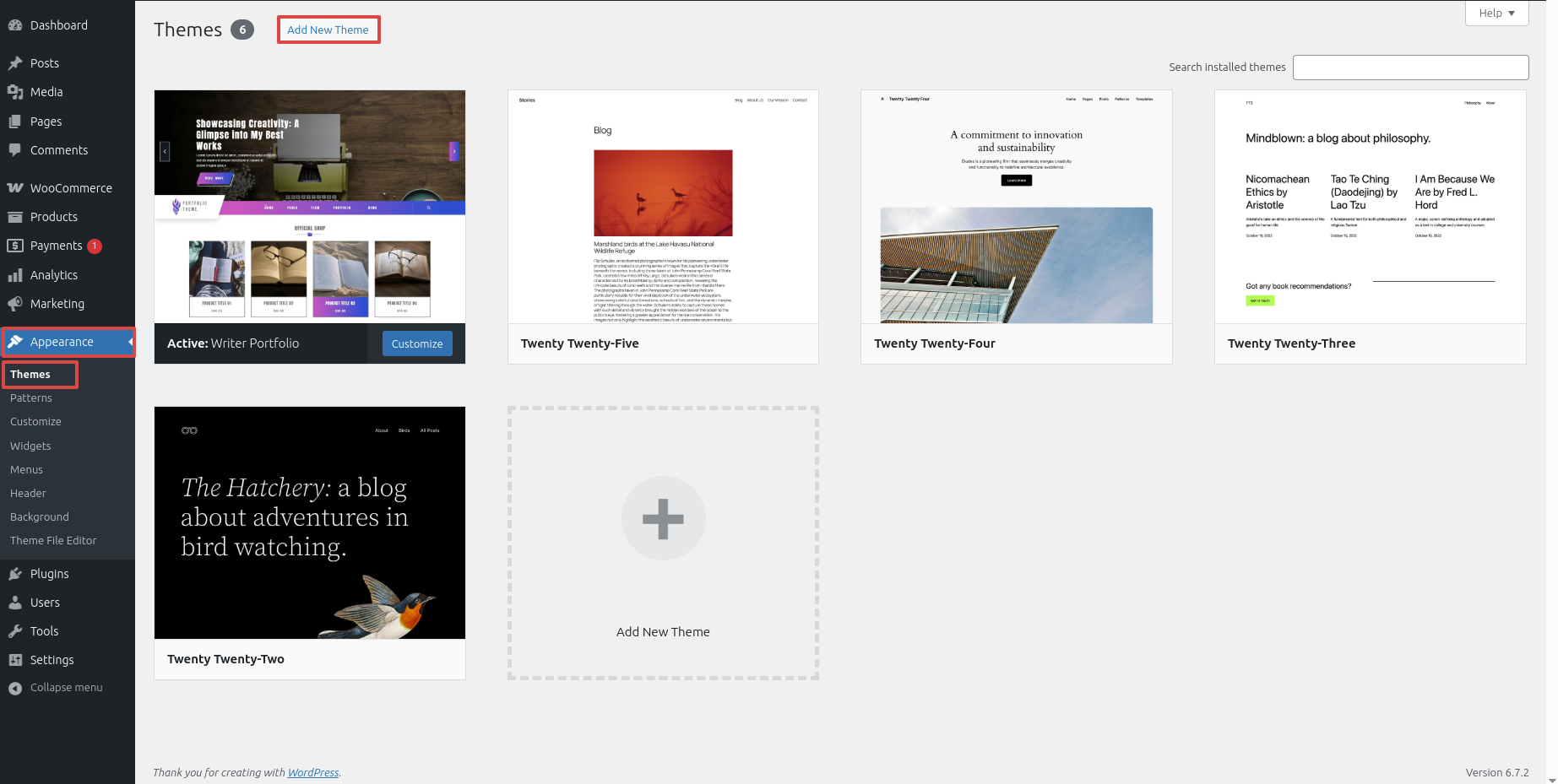This screenshot has width=1558, height=784.
Task: Click the Collapse menu arrow icon
Action: click(15, 689)
